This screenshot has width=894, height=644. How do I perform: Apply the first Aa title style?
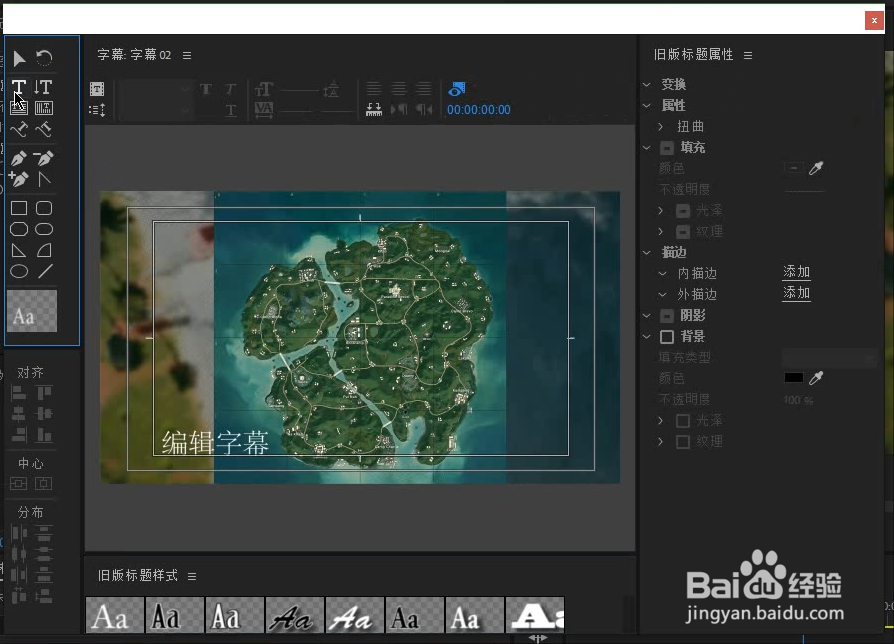(115, 615)
